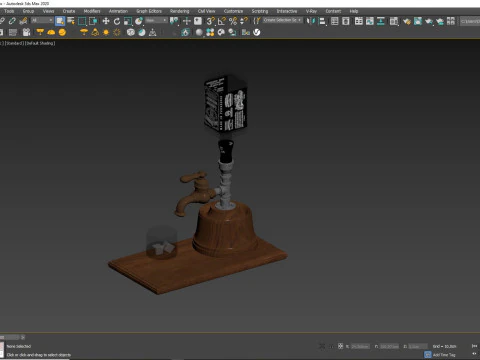480x360 pixels.
Task: Select the Select and Scale tool
Action: 128,21
